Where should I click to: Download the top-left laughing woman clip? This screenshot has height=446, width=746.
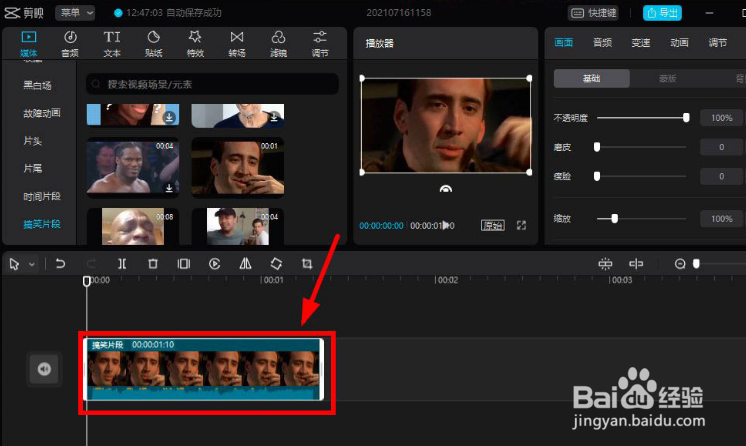(x=169, y=117)
